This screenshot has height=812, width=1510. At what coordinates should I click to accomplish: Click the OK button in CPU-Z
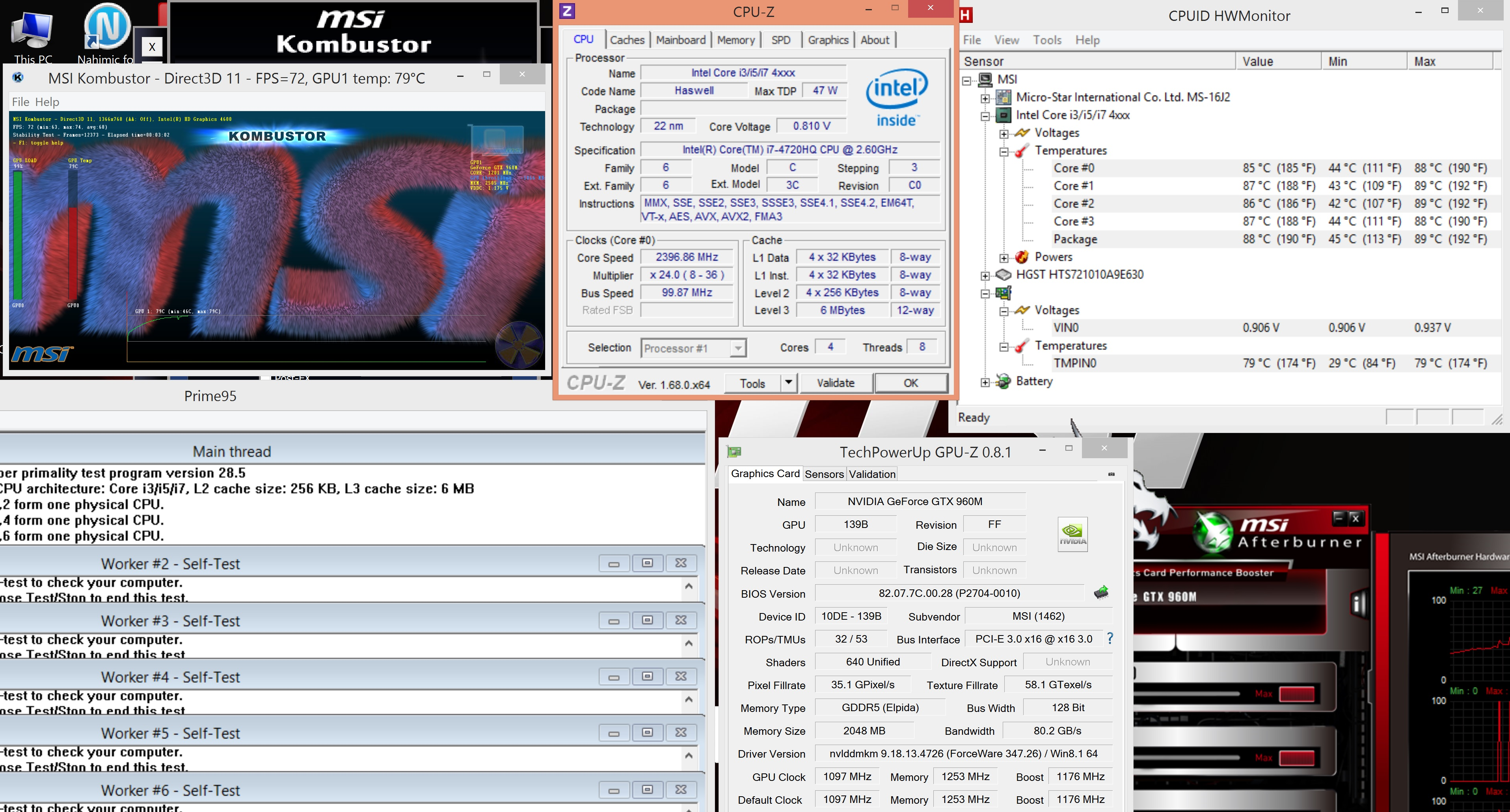[910, 383]
